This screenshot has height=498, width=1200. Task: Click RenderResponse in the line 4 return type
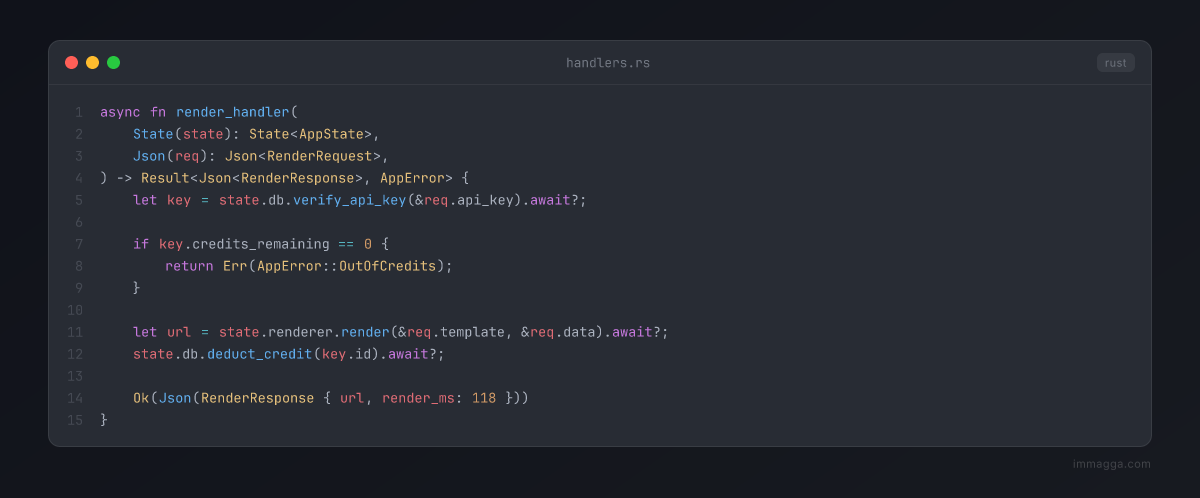pyautogui.click(x=298, y=178)
